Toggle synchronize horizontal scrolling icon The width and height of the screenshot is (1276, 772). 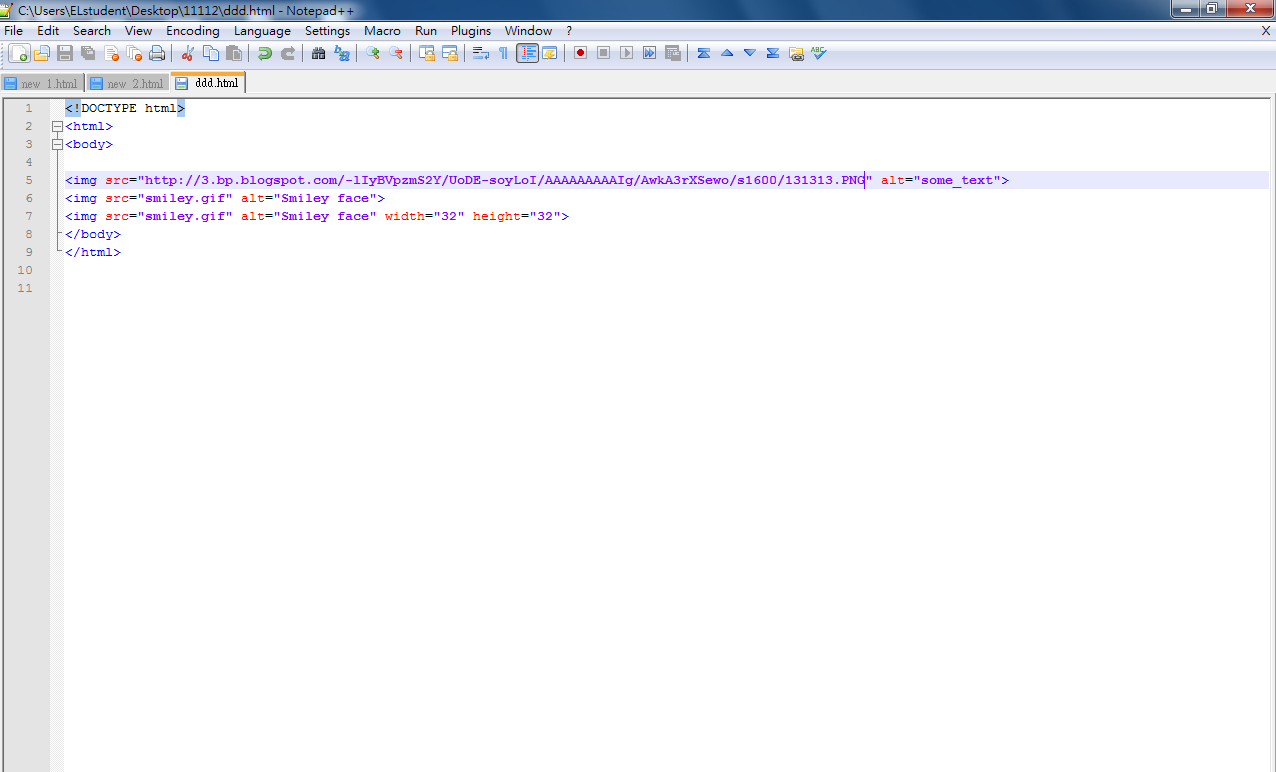click(x=450, y=53)
